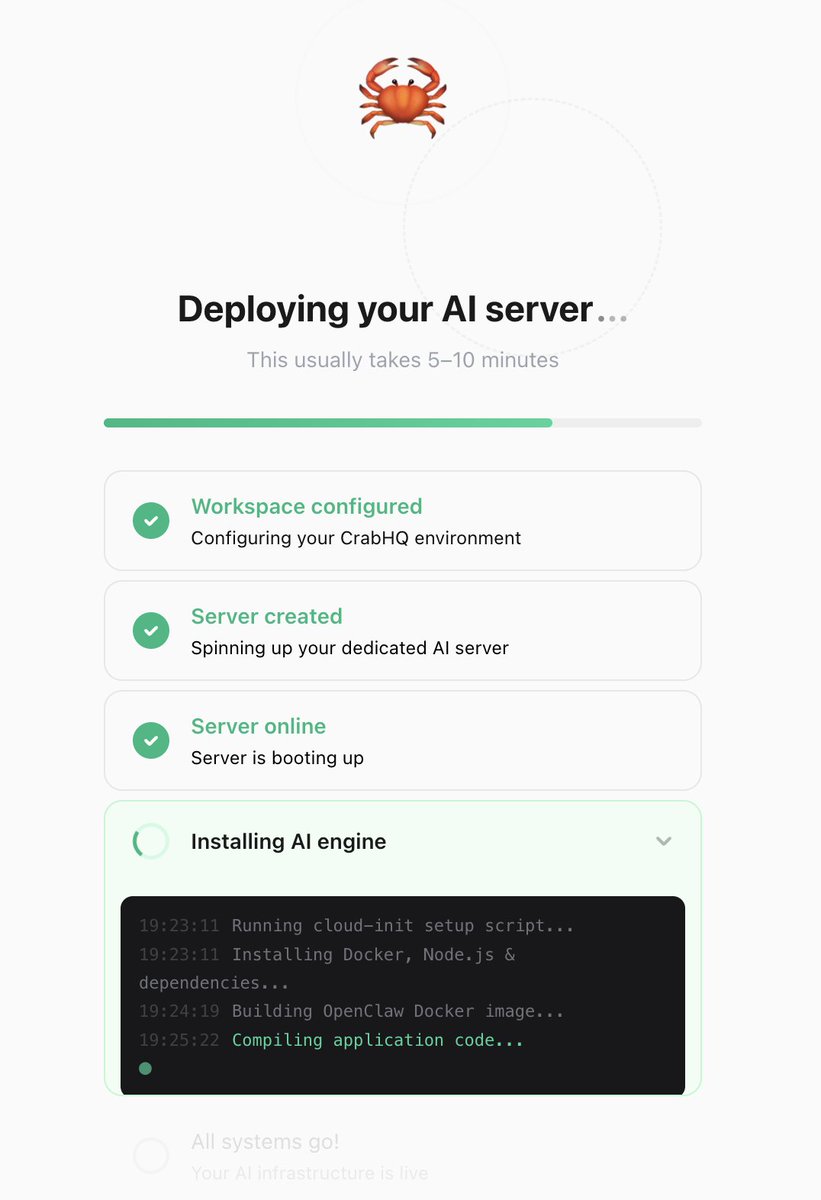This screenshot has height=1200, width=821.
Task: Click the 19:24:19 log timestamp
Action: coord(179,1011)
